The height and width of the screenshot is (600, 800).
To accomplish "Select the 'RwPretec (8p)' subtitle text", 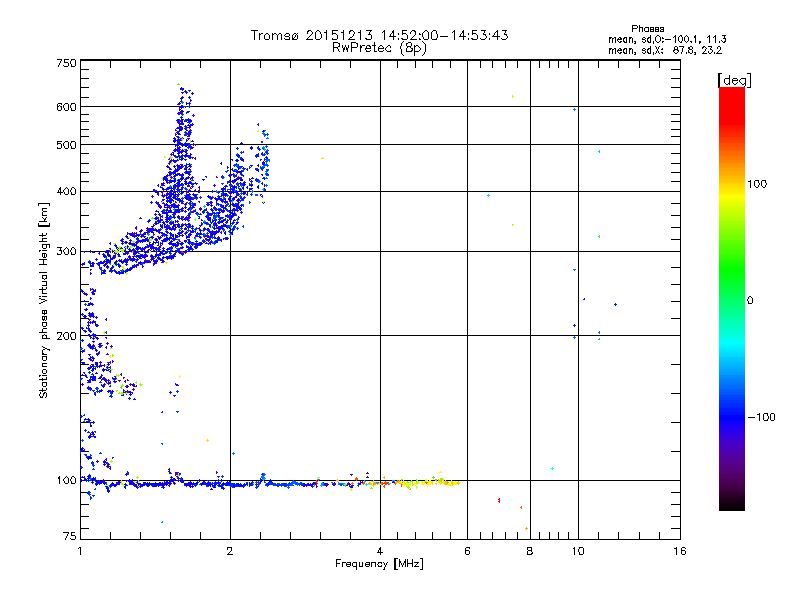I will coord(379,48).
